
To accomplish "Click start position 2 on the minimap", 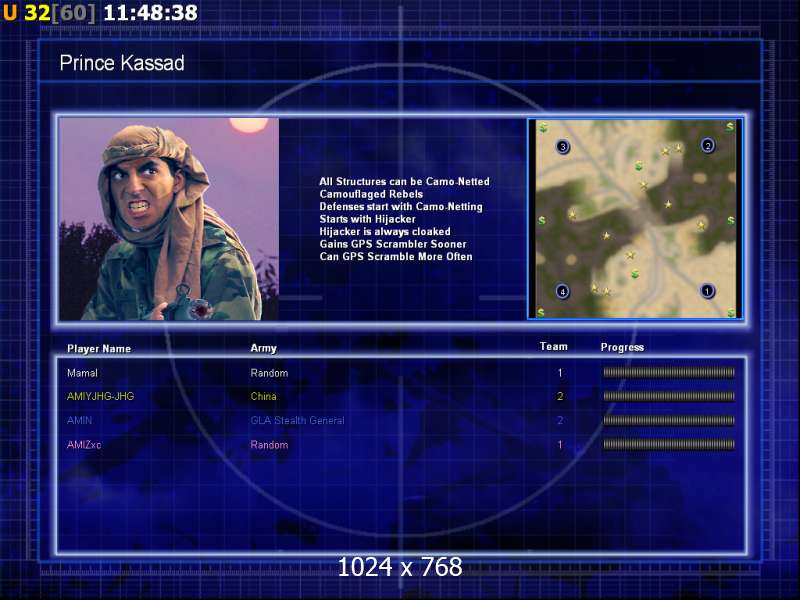I will click(708, 145).
